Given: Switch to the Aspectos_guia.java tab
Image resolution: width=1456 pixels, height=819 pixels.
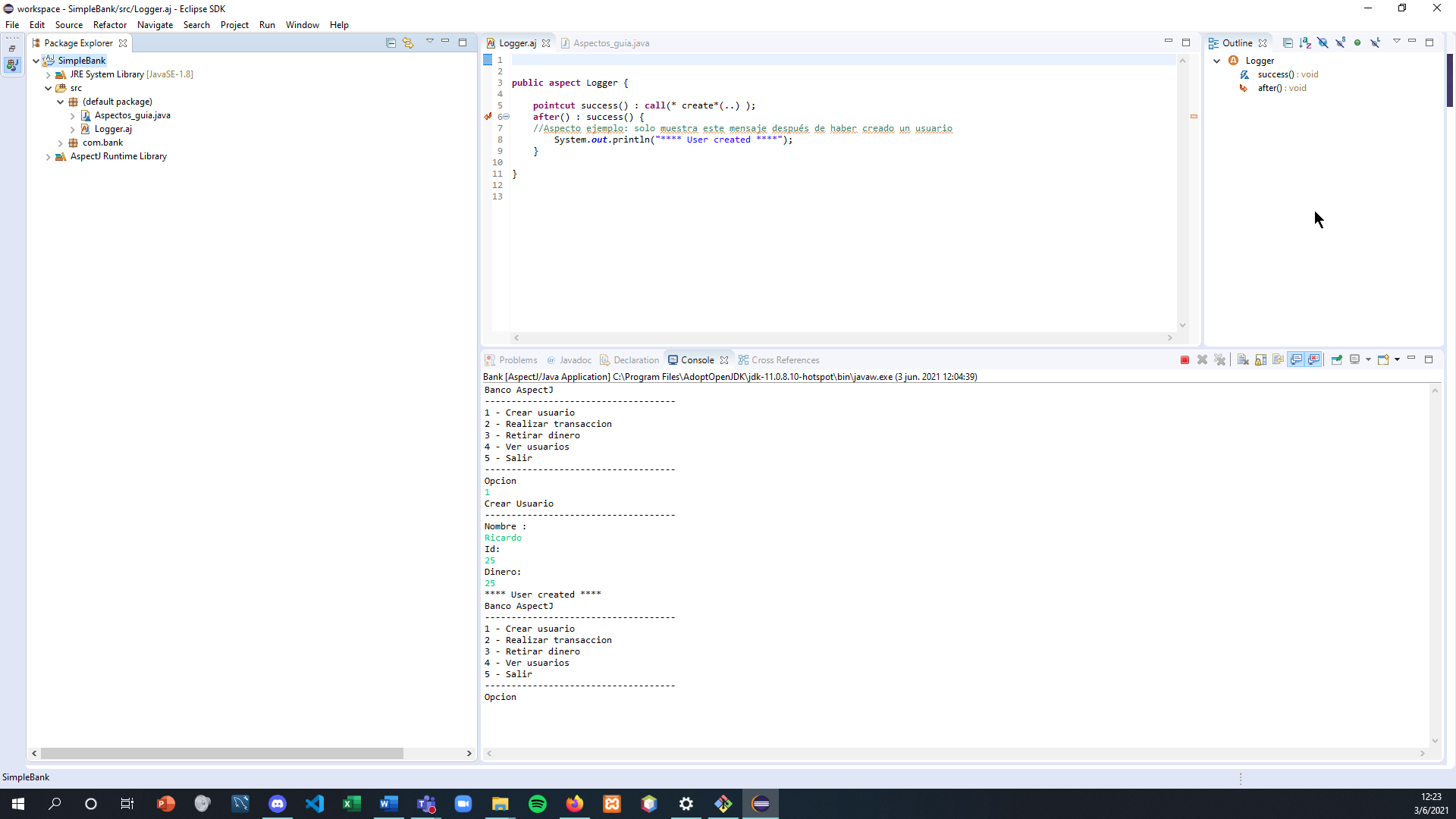Looking at the screenshot, I should point(610,43).
